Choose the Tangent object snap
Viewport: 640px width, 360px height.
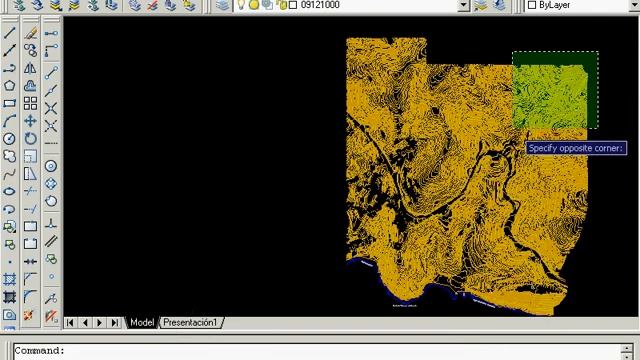[51, 201]
